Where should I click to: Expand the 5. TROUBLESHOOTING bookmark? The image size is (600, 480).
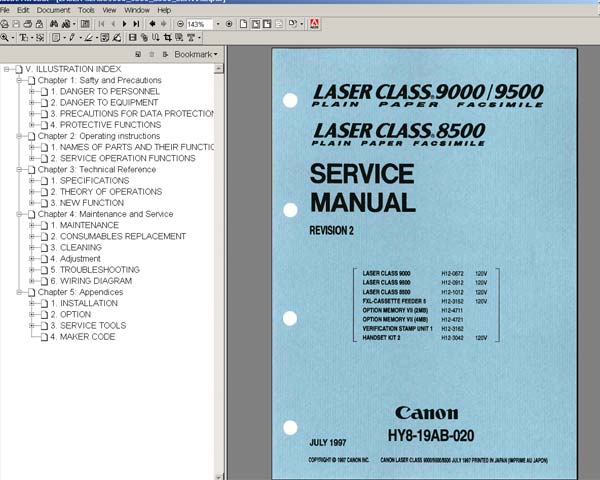(x=32, y=270)
